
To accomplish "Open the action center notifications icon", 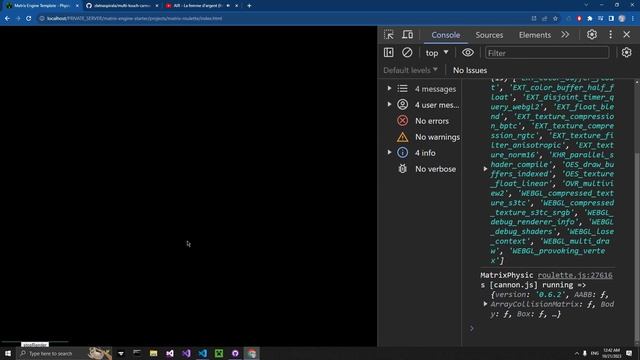I will [x=629, y=353].
